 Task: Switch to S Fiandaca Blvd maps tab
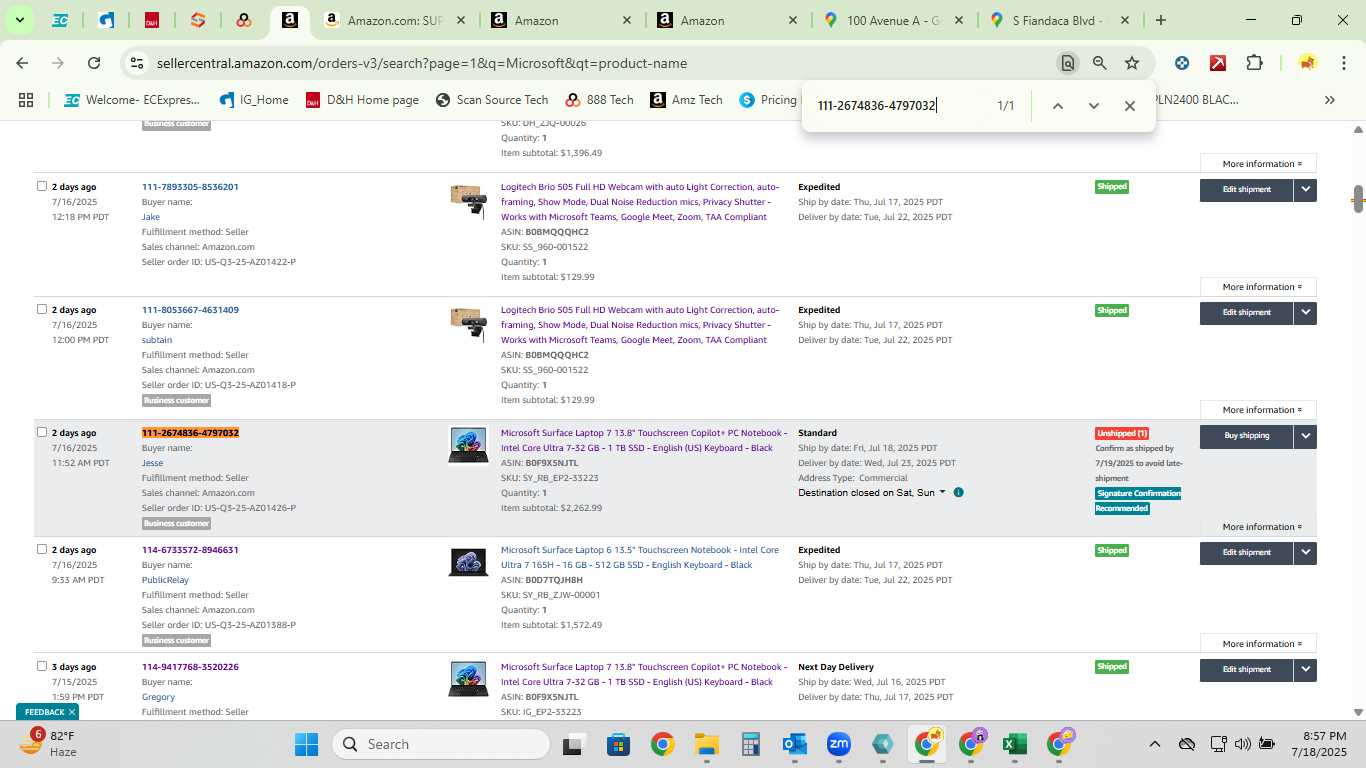click(x=1058, y=20)
